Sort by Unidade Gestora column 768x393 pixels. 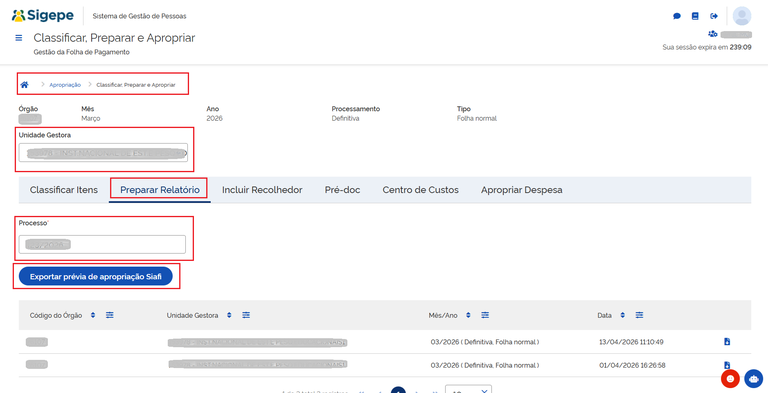pos(229,315)
